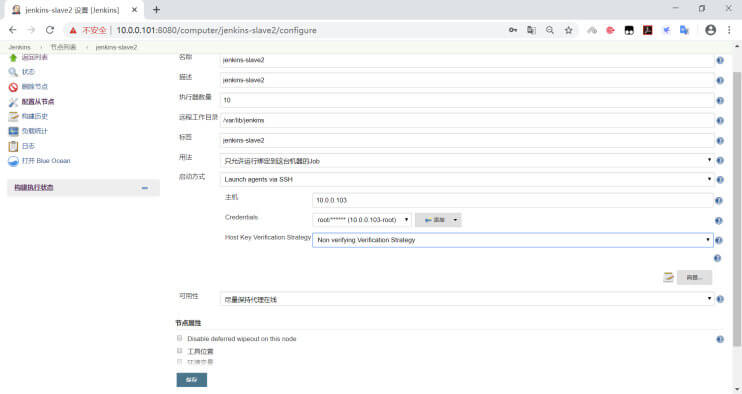Click the 添加 add credentials button
This screenshot has width=742, height=394.
pyautogui.click(x=438, y=220)
